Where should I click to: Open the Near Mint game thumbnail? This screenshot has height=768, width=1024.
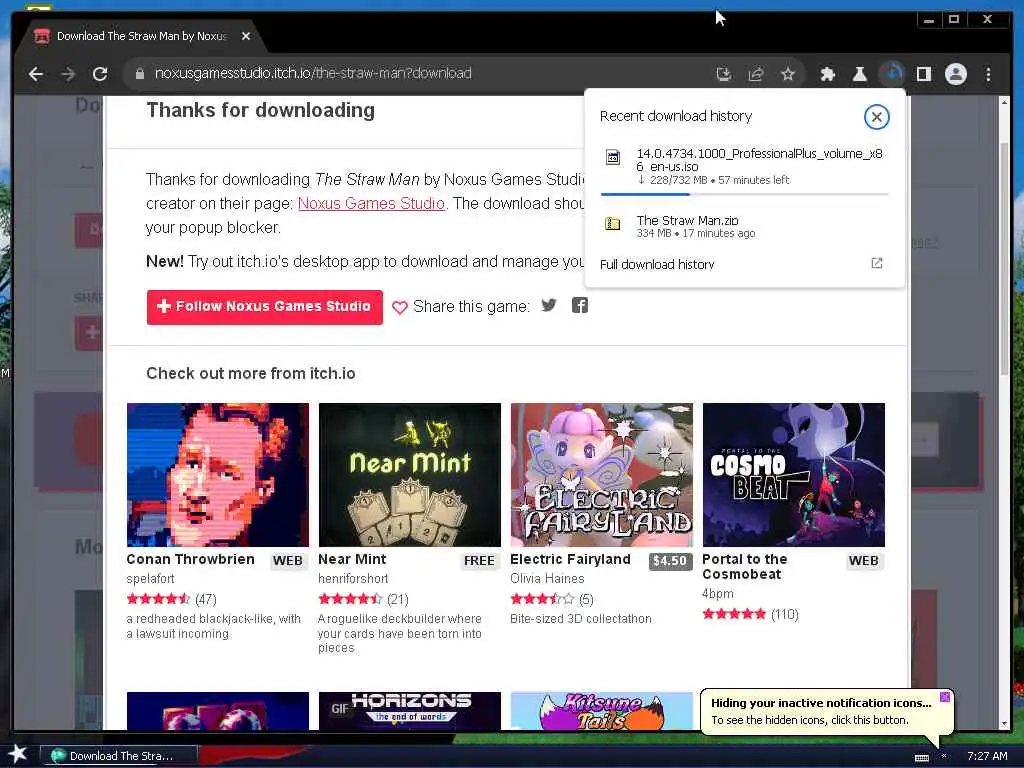pyautogui.click(x=409, y=475)
